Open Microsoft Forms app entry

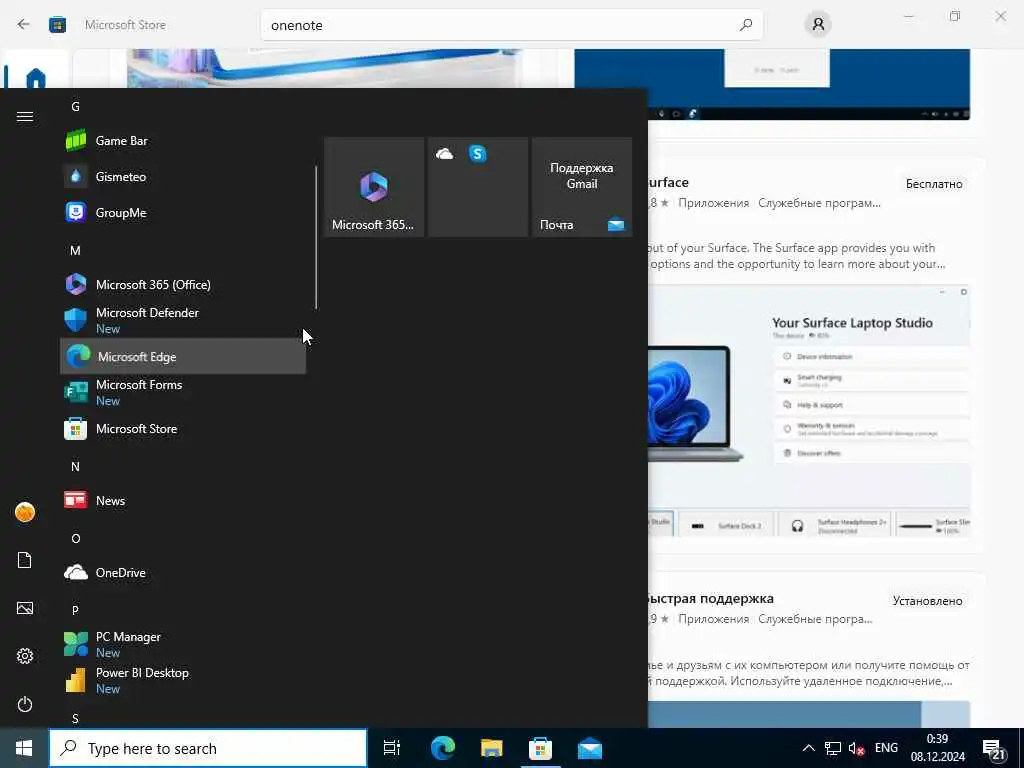pyautogui.click(x=183, y=392)
